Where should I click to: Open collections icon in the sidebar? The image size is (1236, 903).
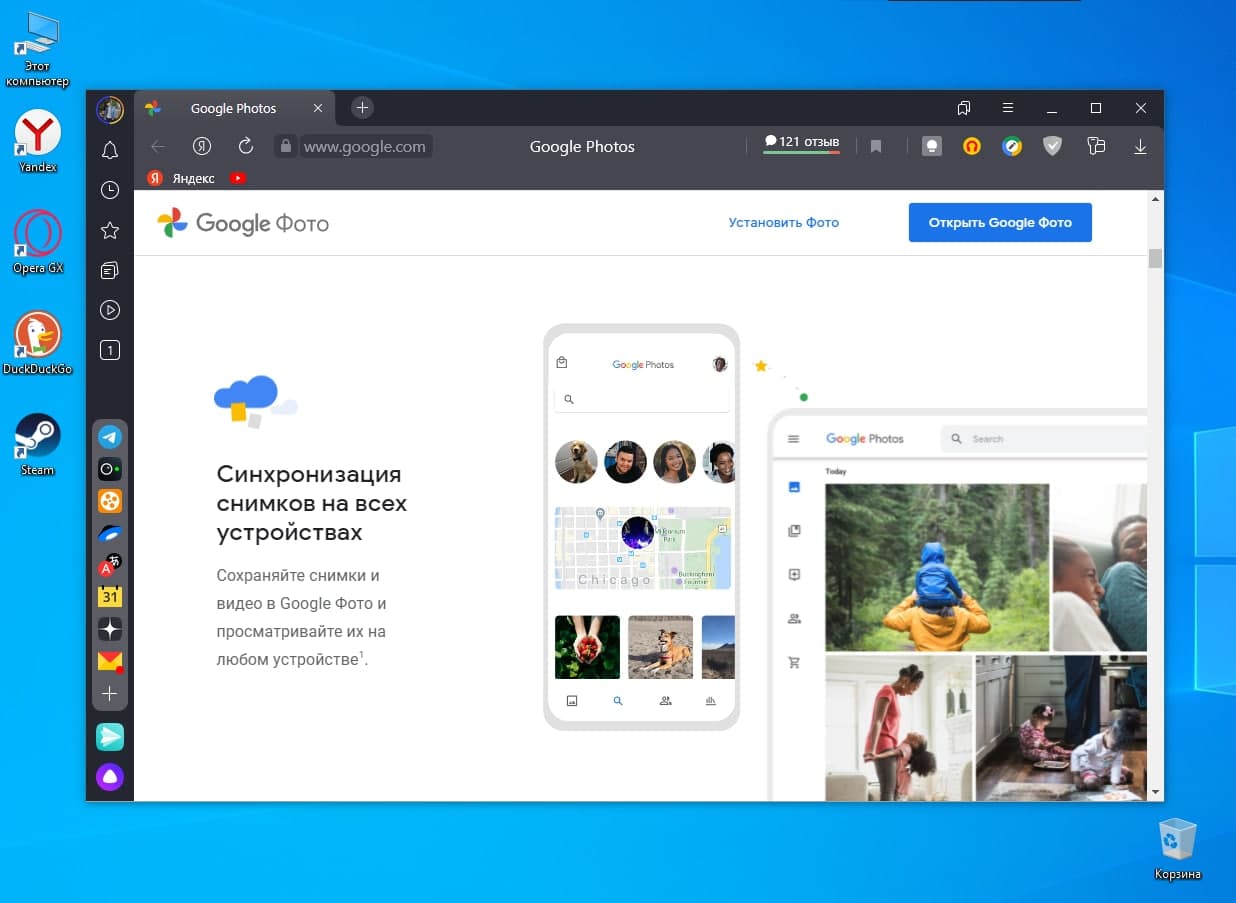(x=110, y=271)
